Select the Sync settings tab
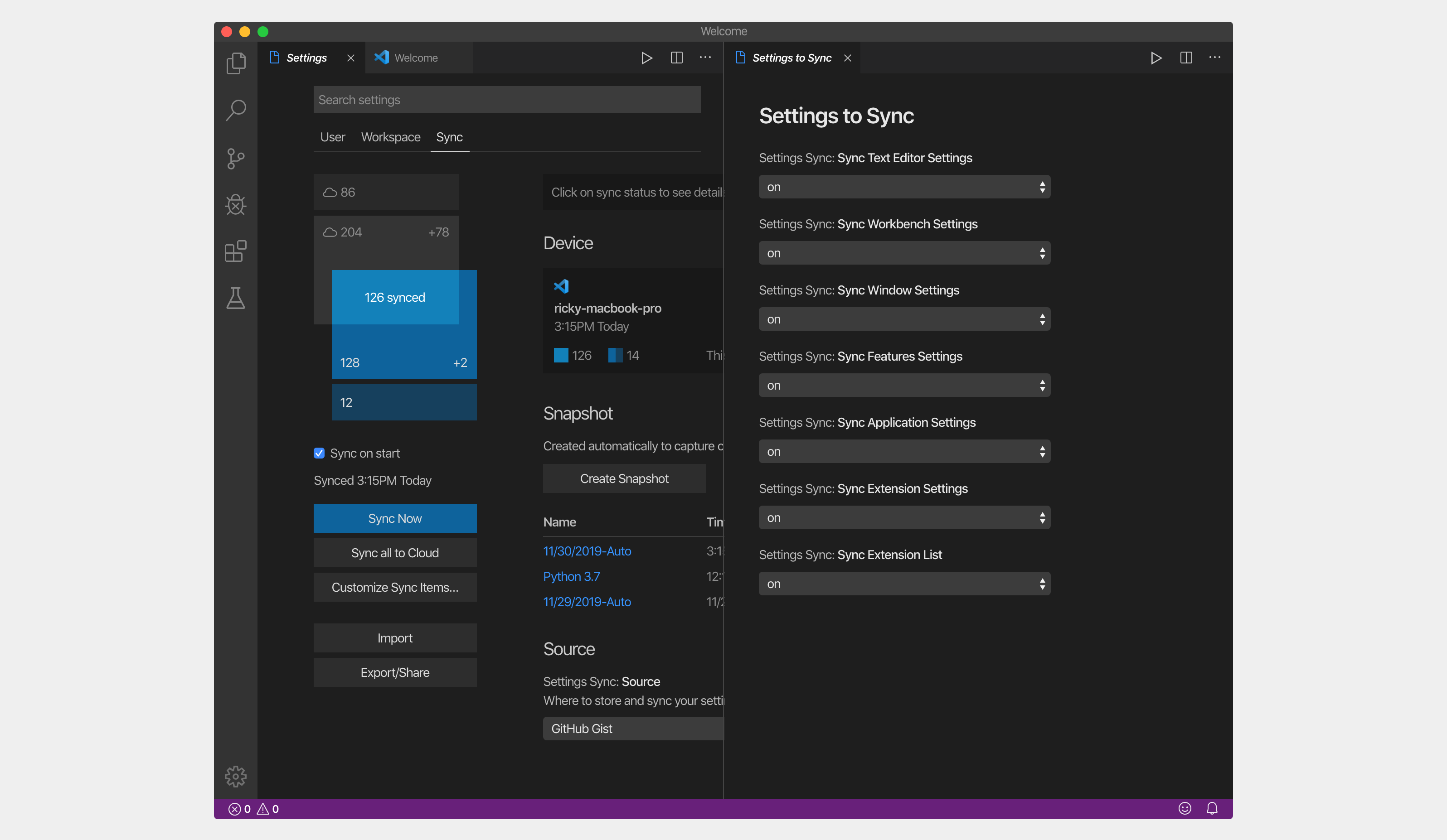This screenshot has width=1447, height=840. (x=449, y=137)
